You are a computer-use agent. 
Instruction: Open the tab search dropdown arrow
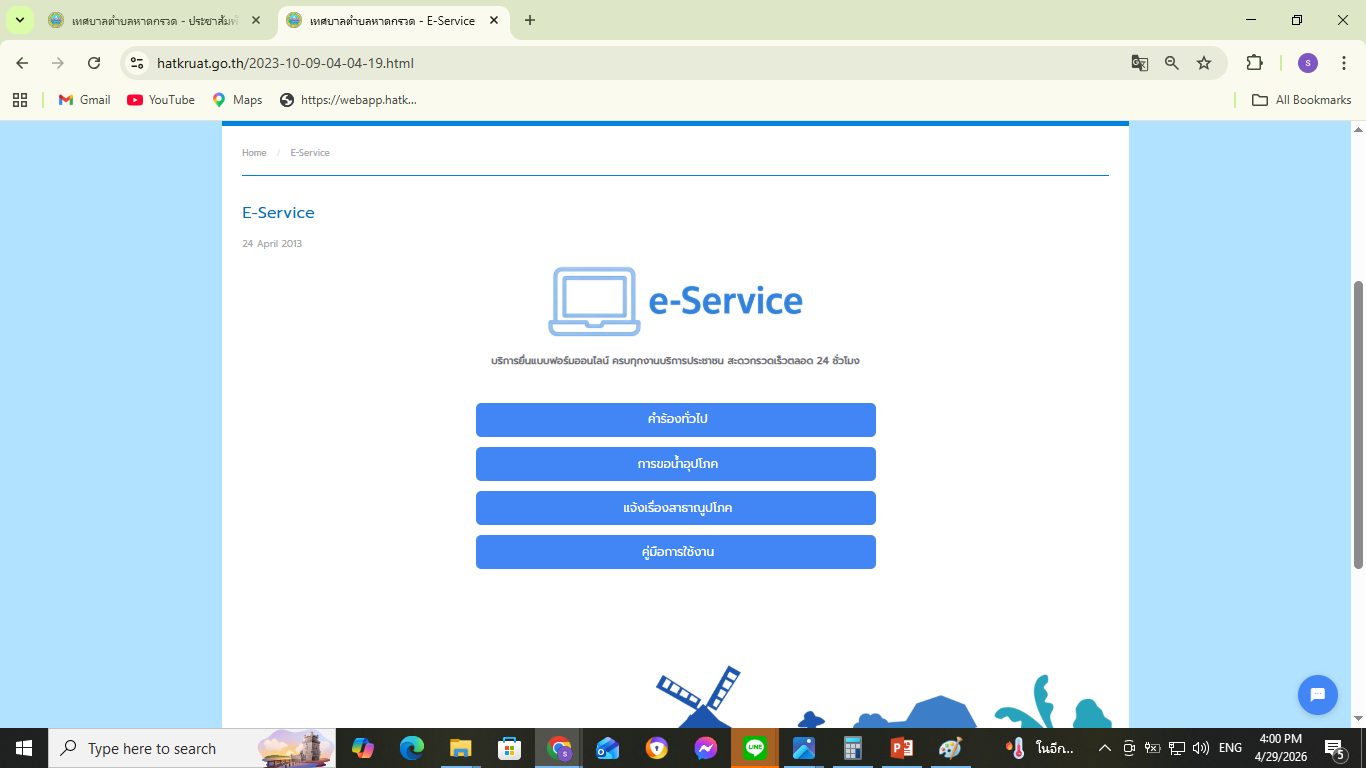click(19, 20)
